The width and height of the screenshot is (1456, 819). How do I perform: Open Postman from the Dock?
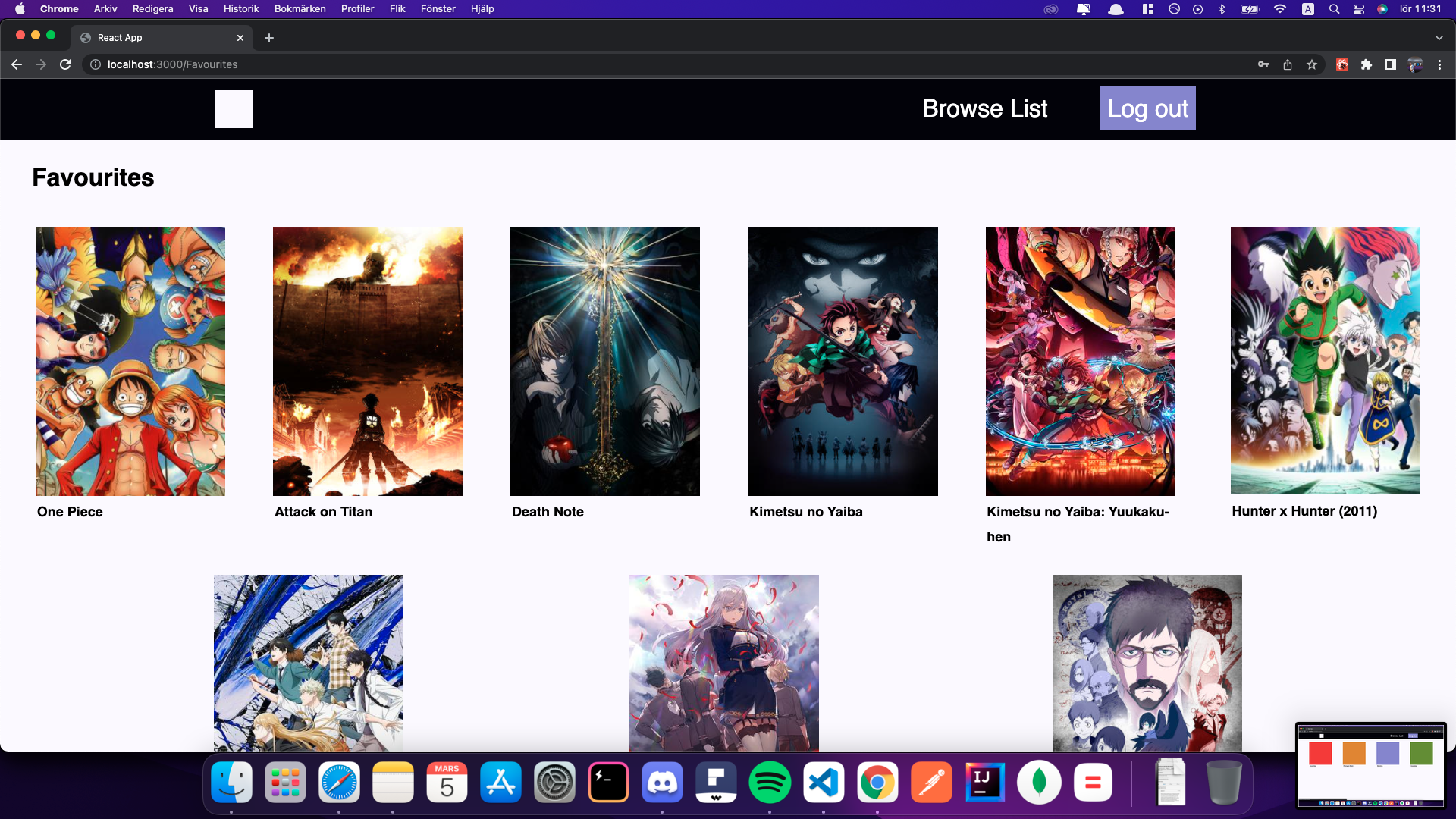931,783
